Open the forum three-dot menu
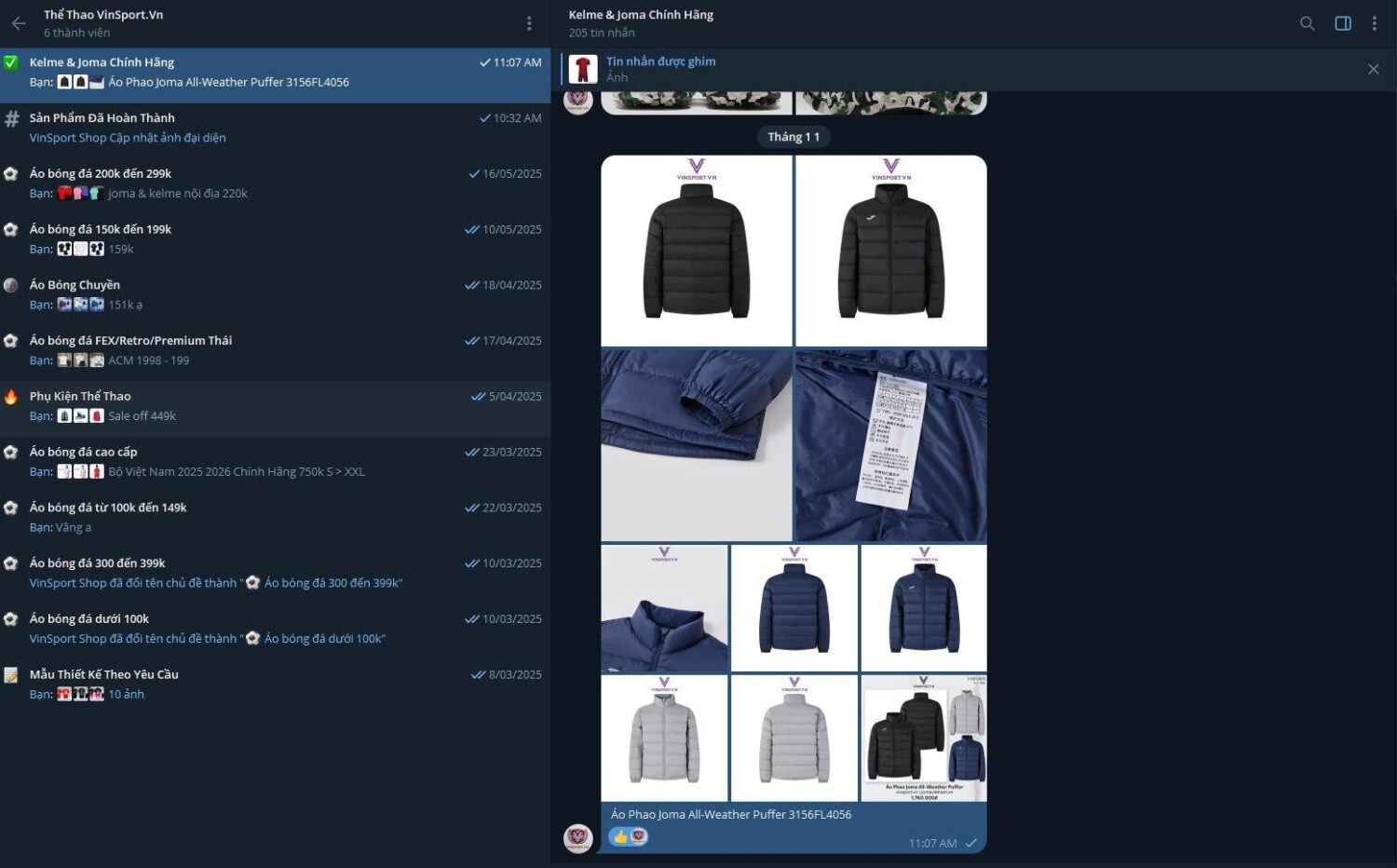The image size is (1397, 868). (529, 23)
